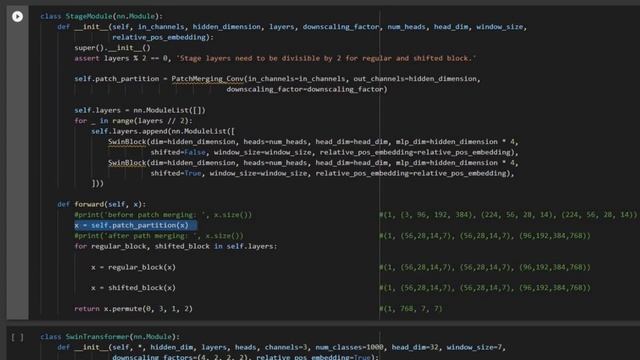640x360 pixels.
Task: Click the 'shifted=False' argument line
Action: [334, 152]
